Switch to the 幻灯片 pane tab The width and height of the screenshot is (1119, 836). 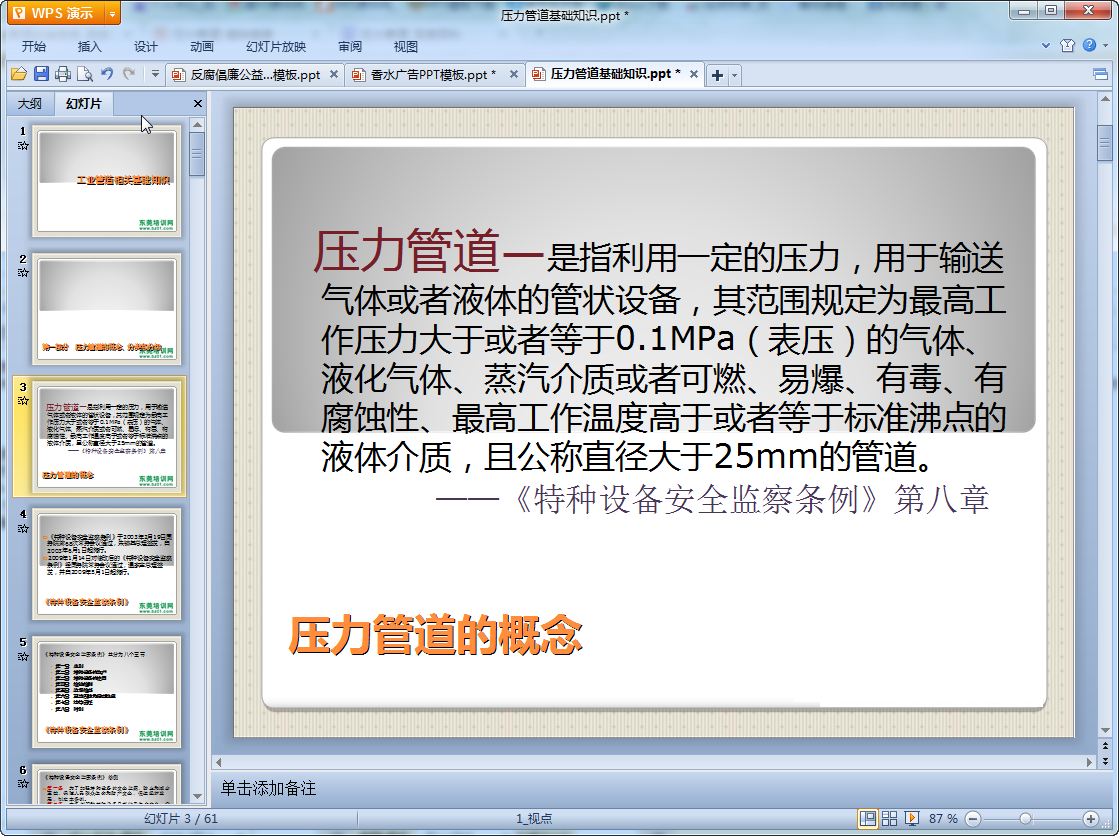click(83, 104)
